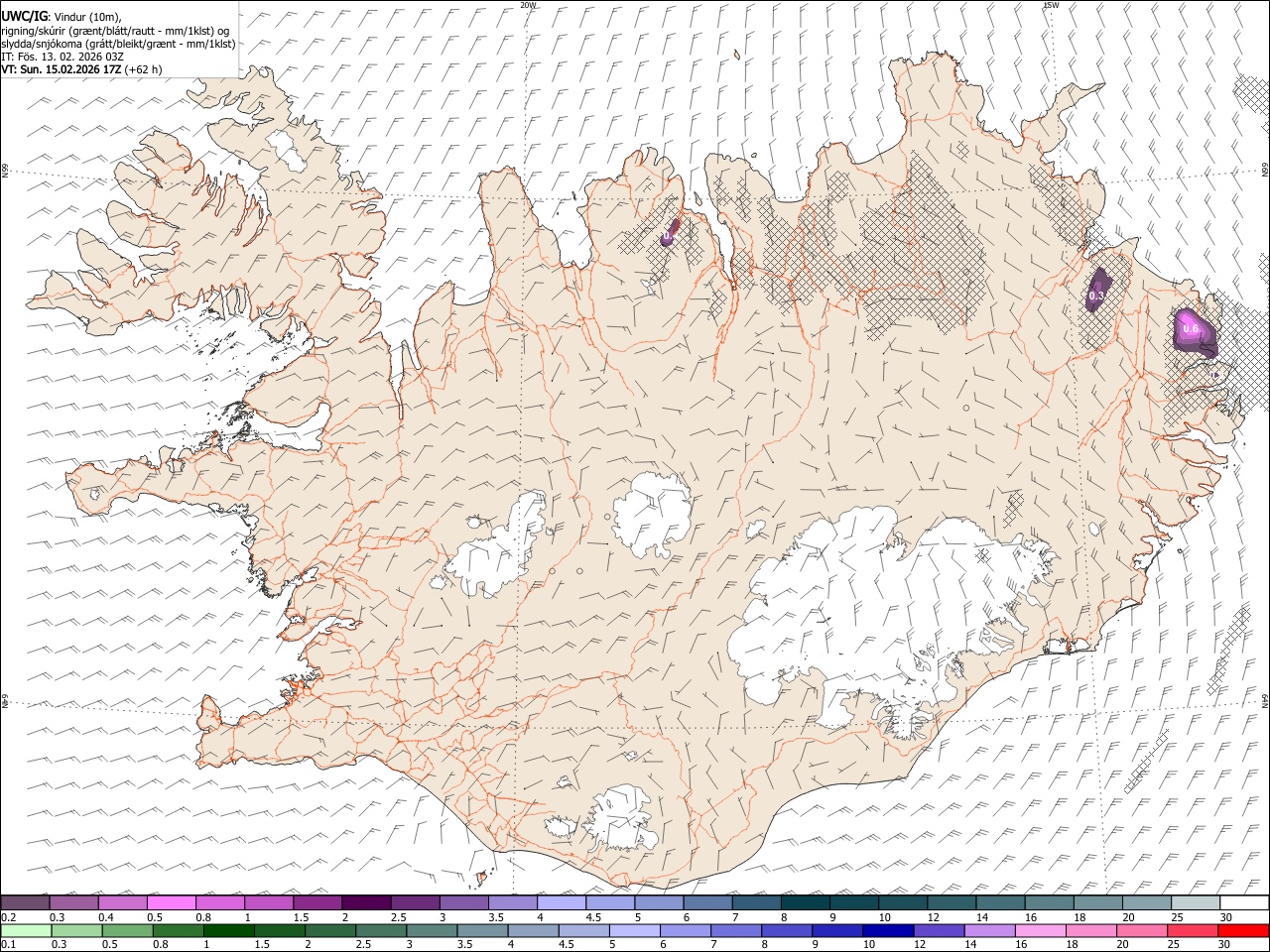Pick the 2 darkest purple upper legend swatch
Viewport: 1270px width, 952px height.
366,903
